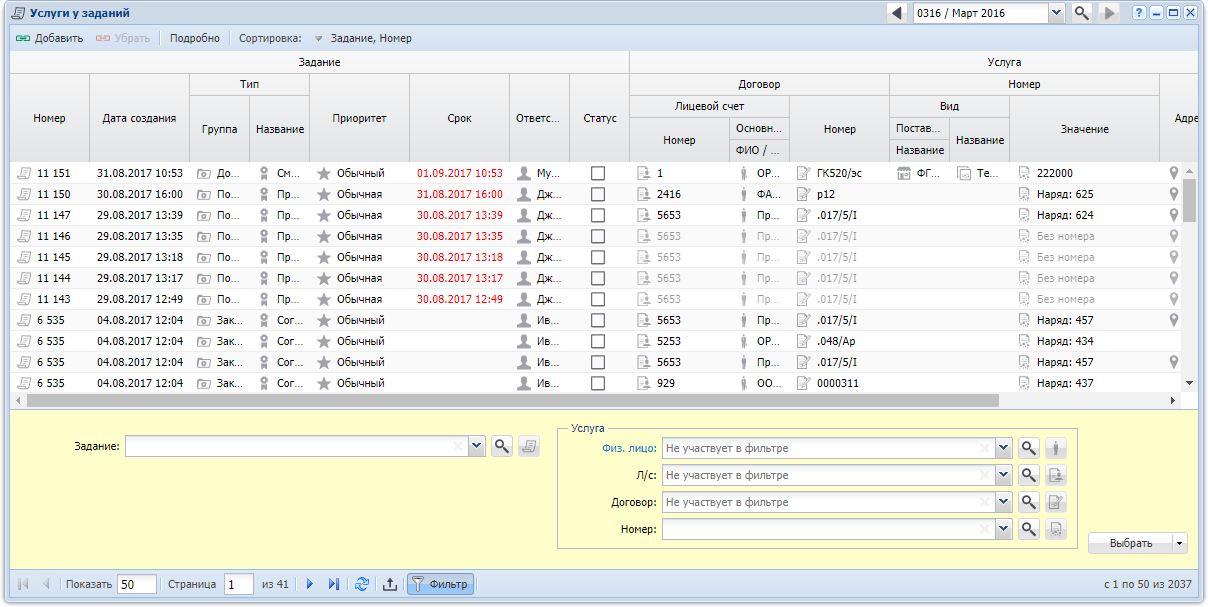Viewport: 1208px width, 607px height.
Task: Click the search icon next to Задание filter
Action: (x=502, y=447)
